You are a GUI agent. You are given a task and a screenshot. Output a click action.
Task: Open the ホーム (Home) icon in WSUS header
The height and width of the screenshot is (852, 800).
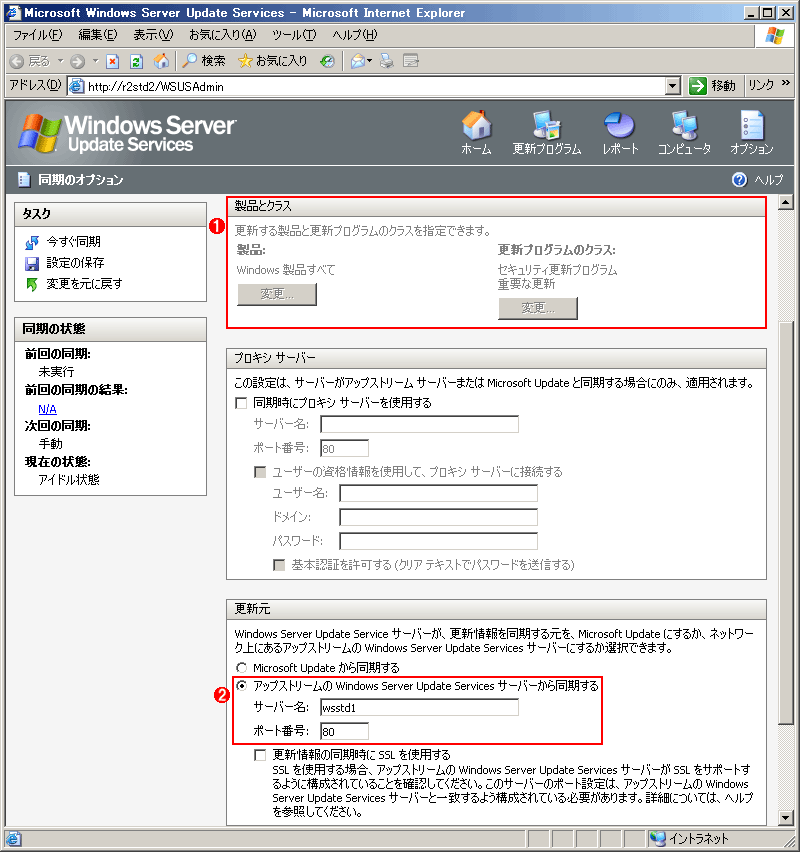pyautogui.click(x=477, y=125)
